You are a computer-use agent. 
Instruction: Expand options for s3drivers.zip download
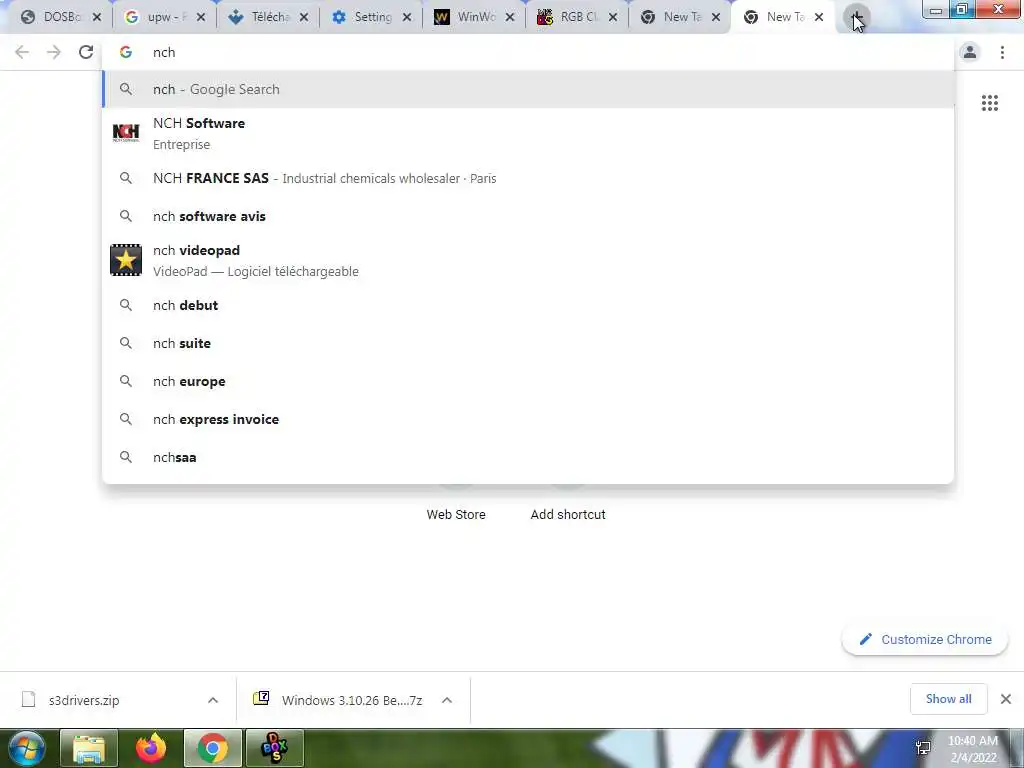tap(213, 700)
